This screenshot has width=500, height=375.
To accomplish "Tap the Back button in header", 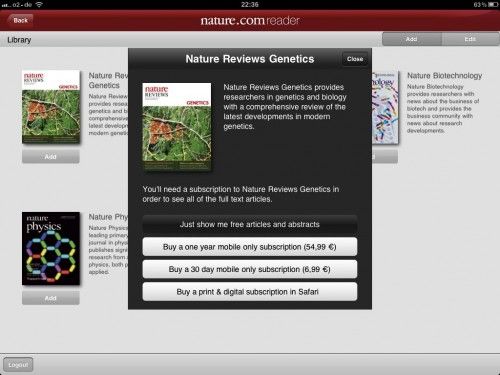I will (20, 20).
